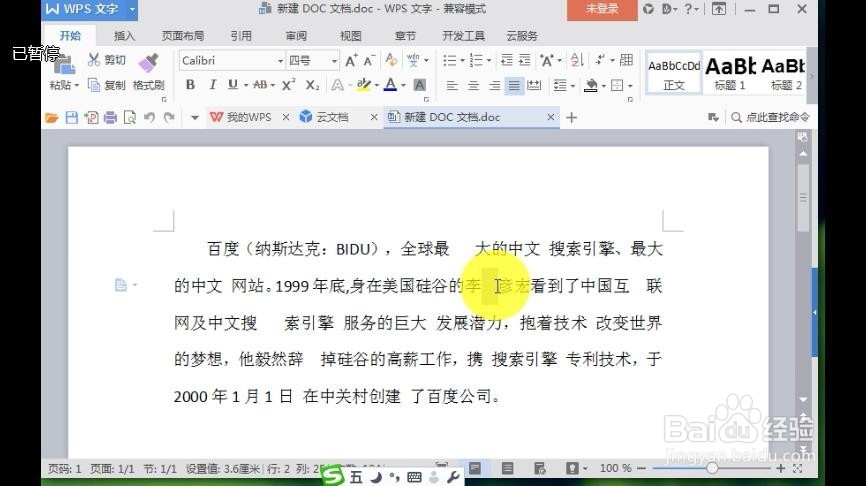Open numbered list style dropdown
Screen dimensions: 866x486
(x=489, y=60)
